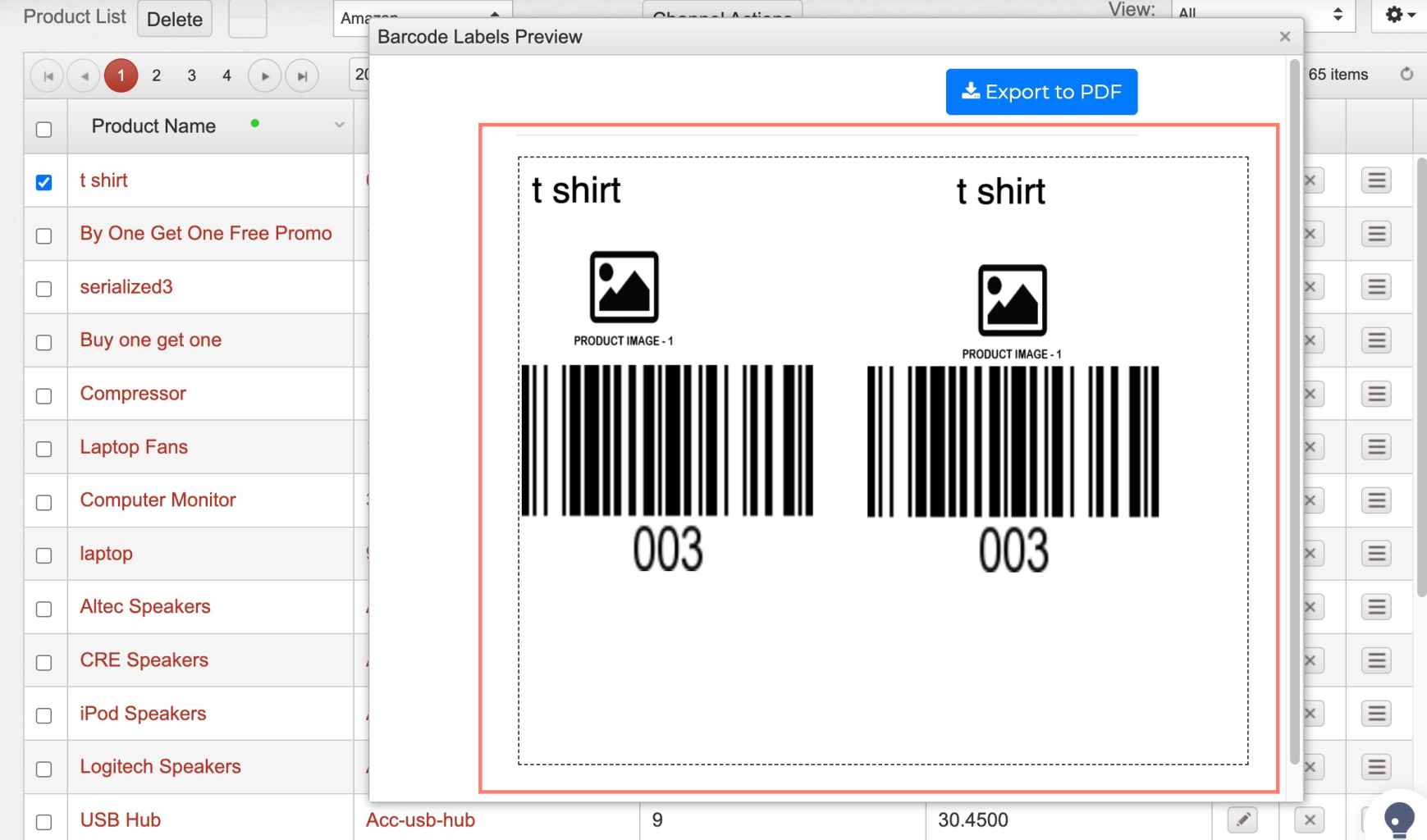The image size is (1427, 840).
Task: Open menu icon for Computer Monitor row
Action: 1376,500
